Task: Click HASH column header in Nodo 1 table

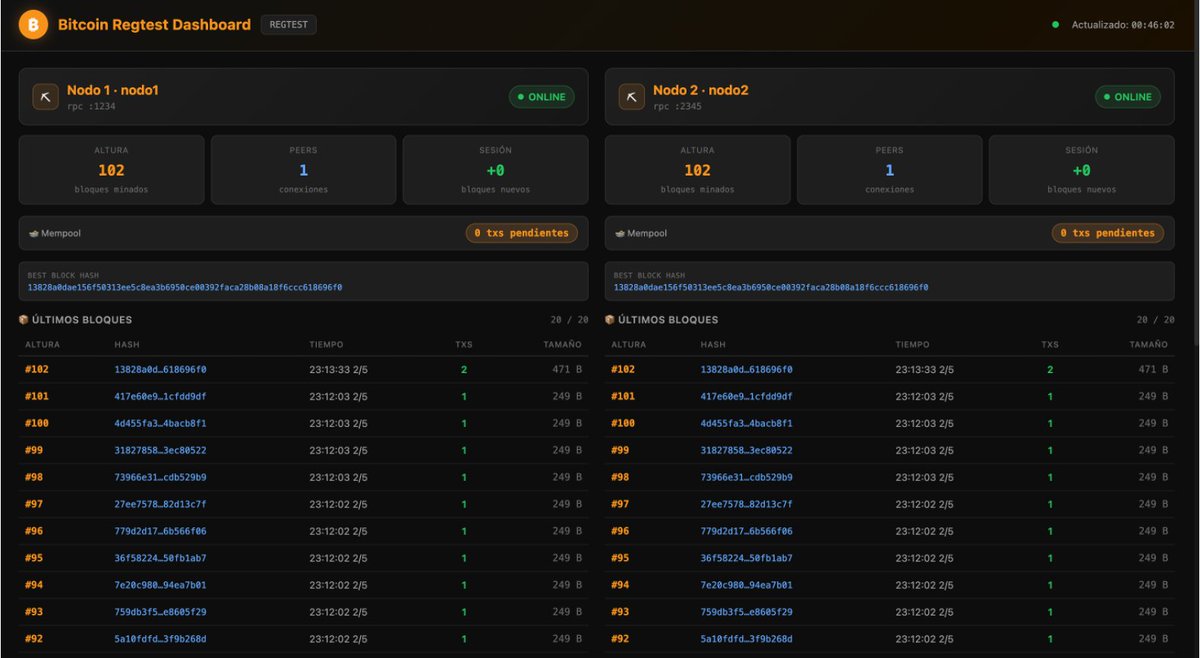Action: (x=126, y=344)
